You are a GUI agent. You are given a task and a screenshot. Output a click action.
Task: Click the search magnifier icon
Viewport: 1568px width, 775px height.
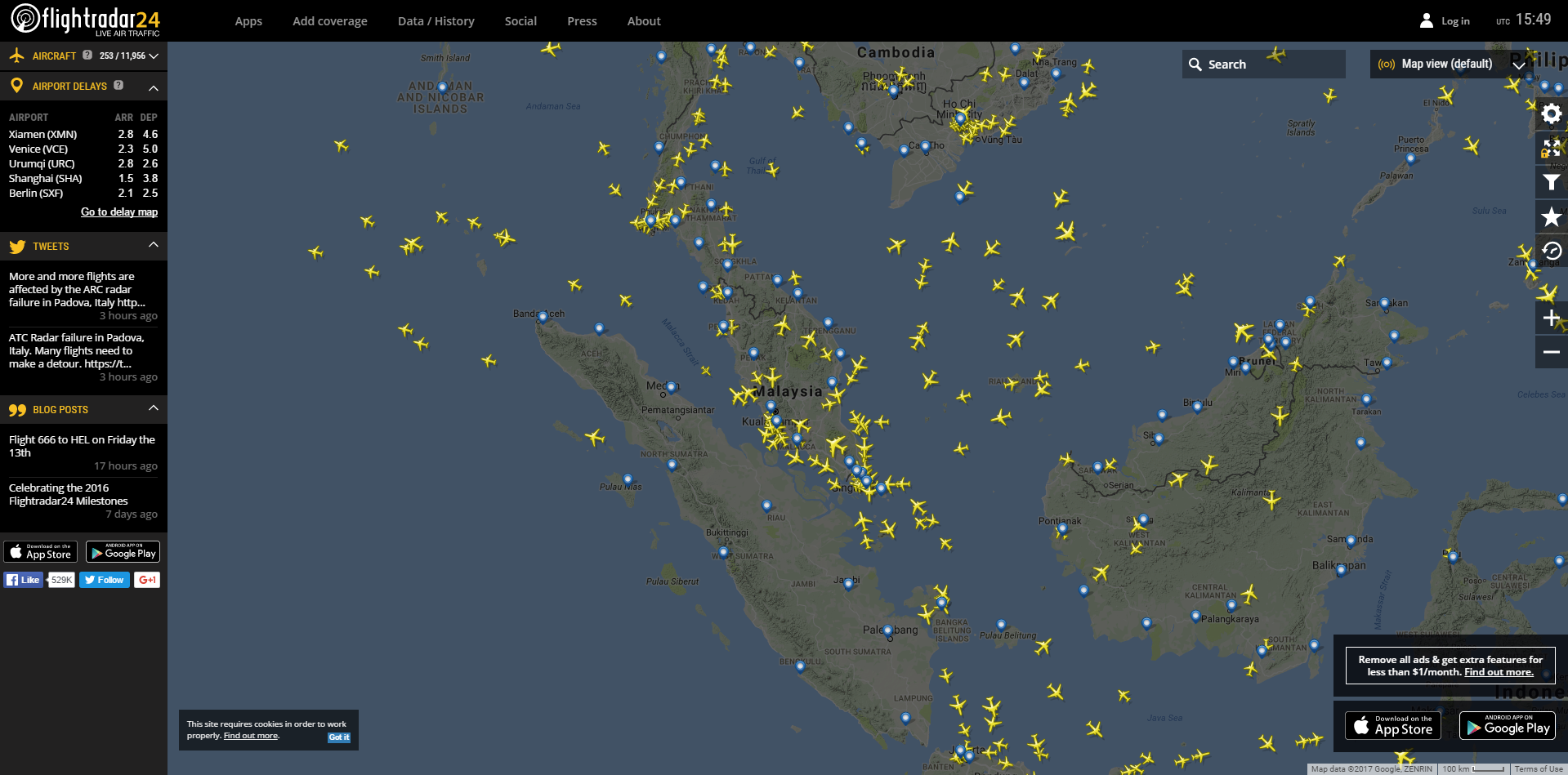(1195, 65)
